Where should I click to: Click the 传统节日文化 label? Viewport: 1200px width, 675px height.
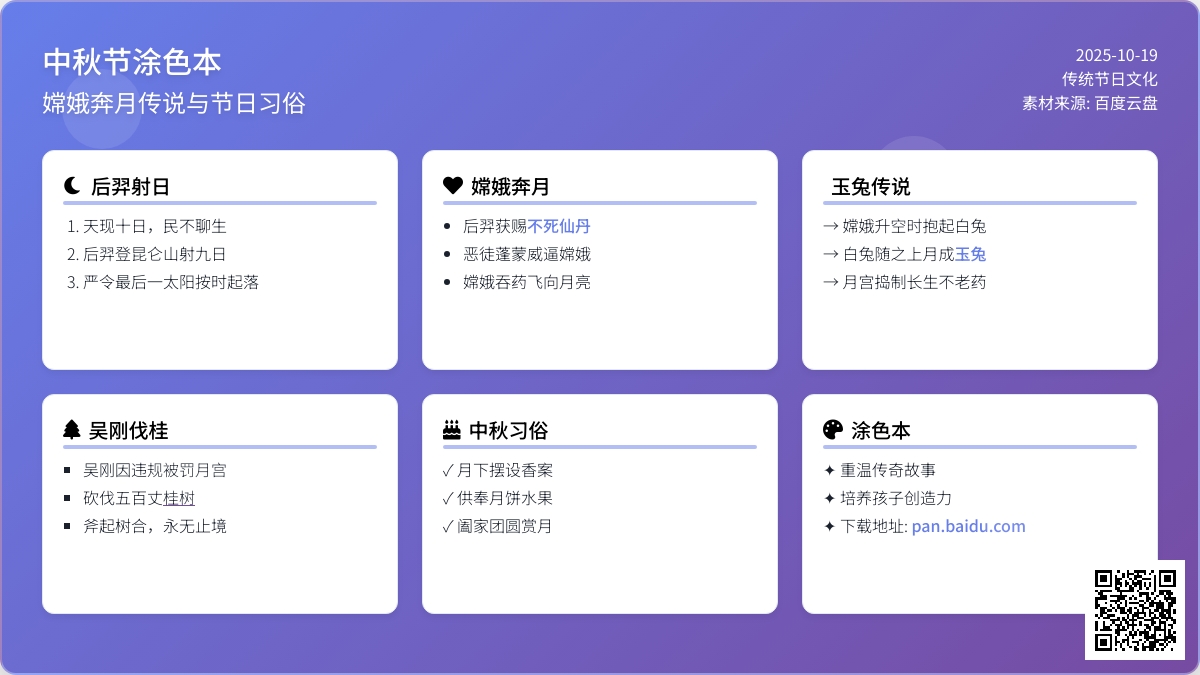point(1109,79)
